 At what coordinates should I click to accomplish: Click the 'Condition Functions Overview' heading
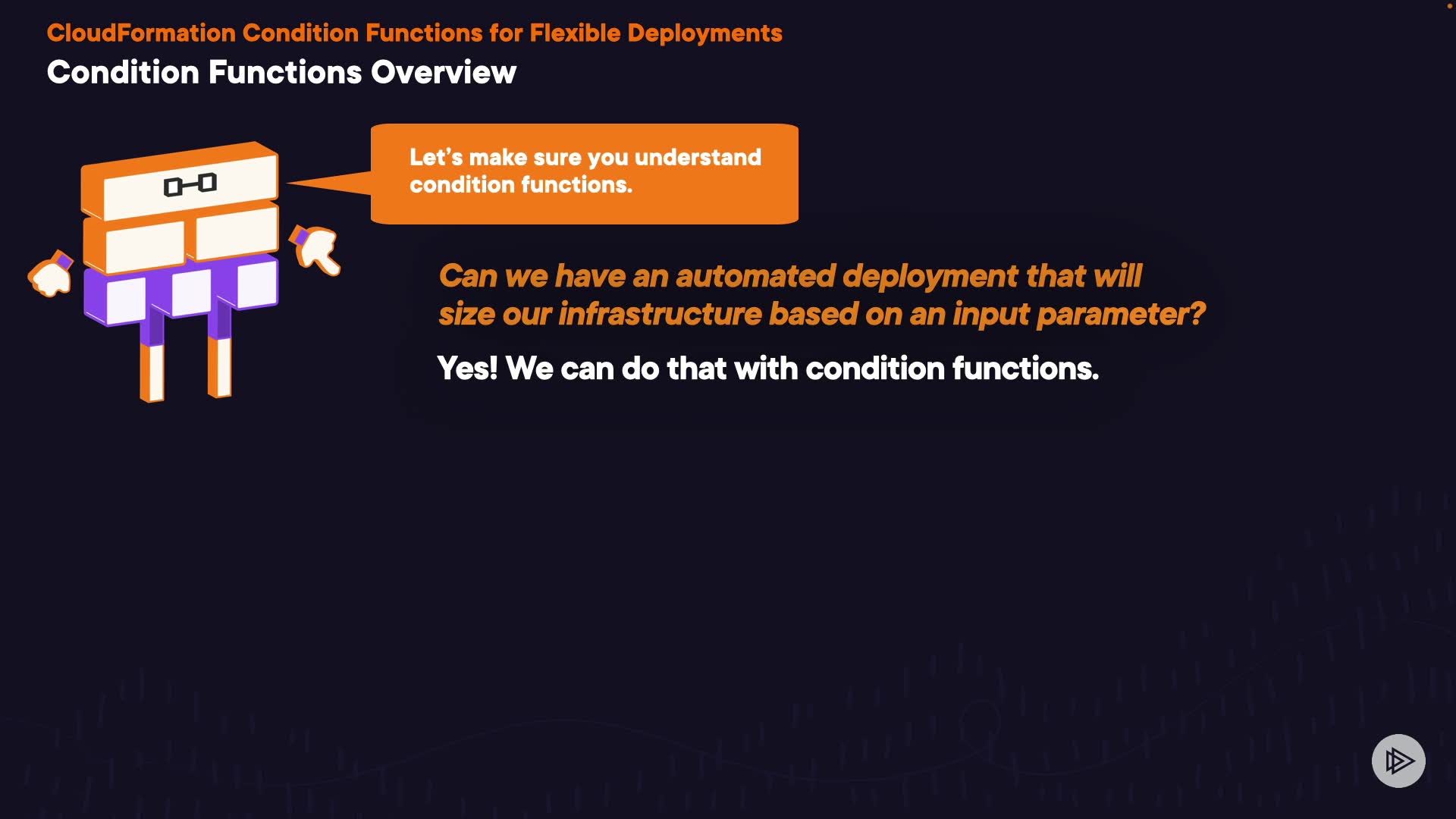tap(281, 73)
